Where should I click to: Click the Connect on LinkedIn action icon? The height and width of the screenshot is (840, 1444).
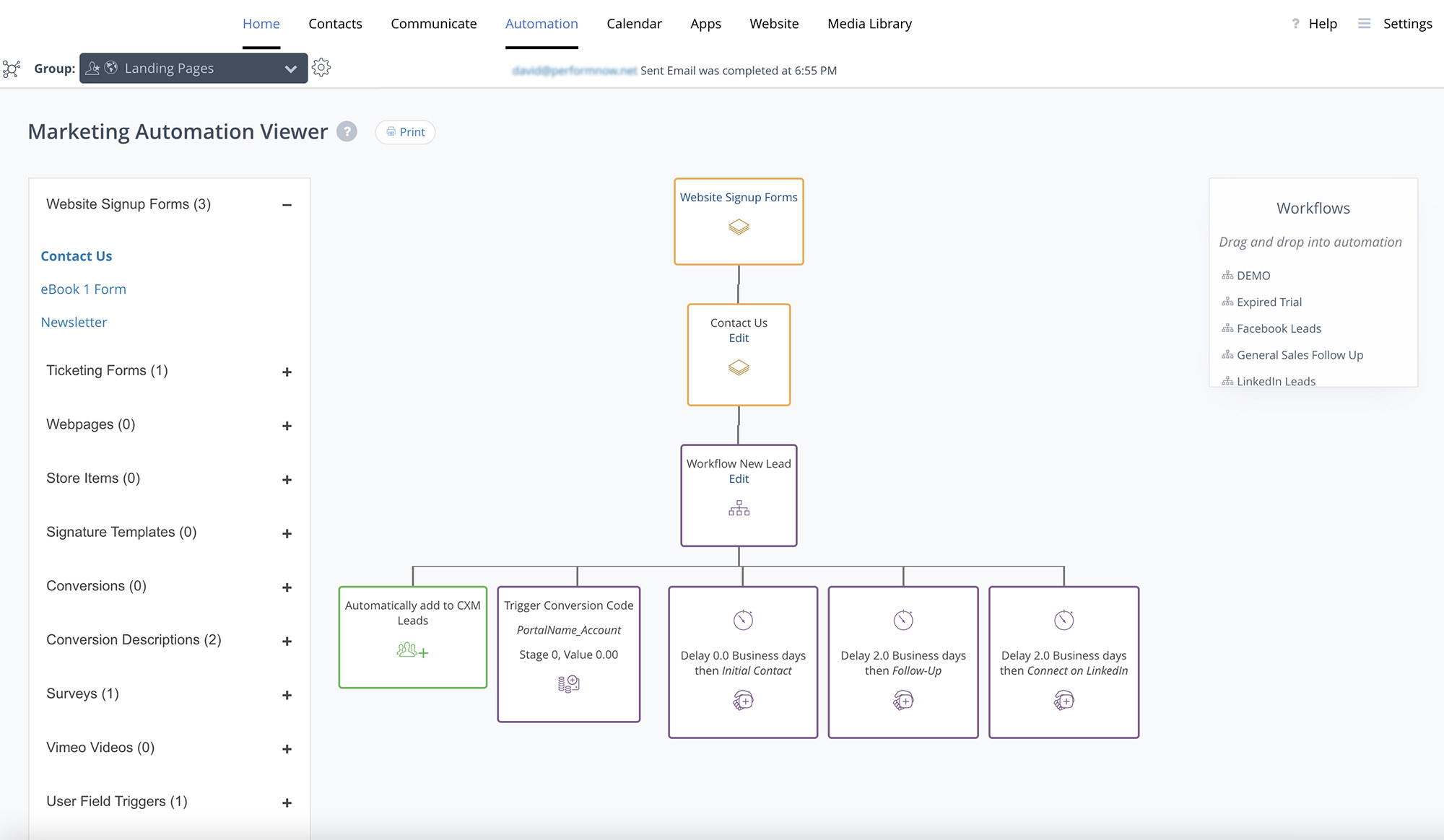point(1064,700)
